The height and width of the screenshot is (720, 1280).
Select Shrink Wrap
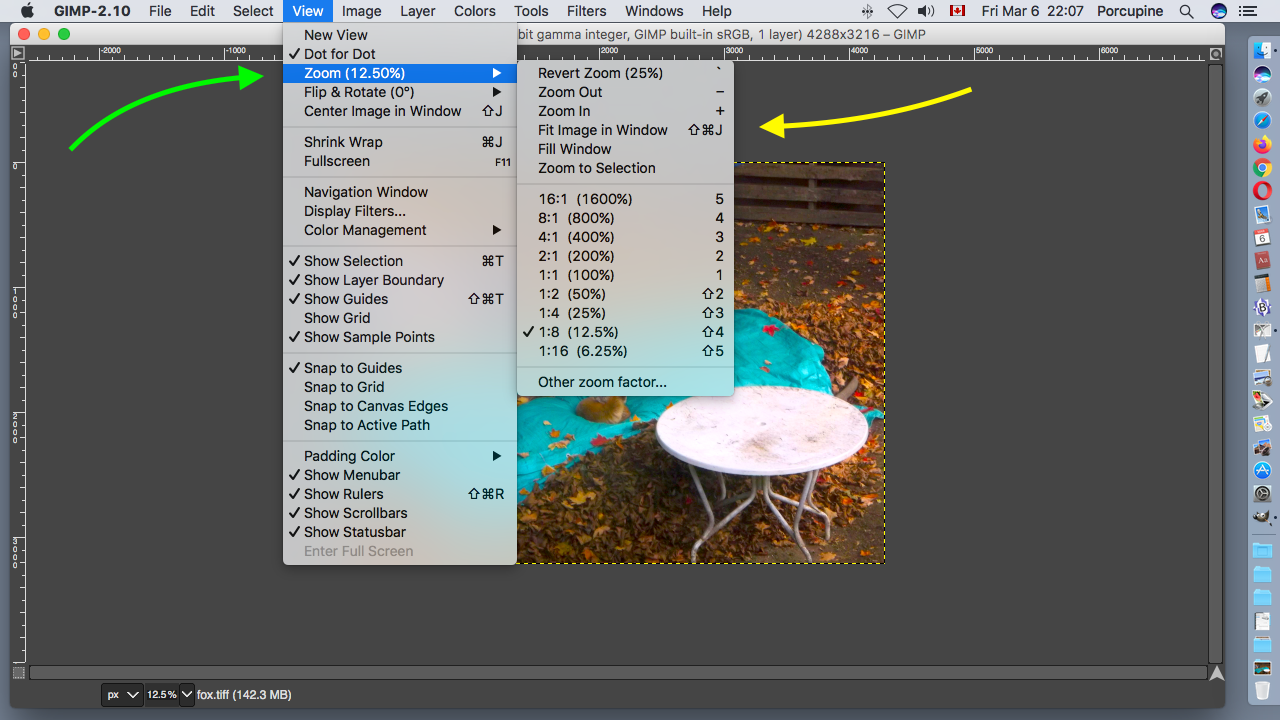click(400, 142)
